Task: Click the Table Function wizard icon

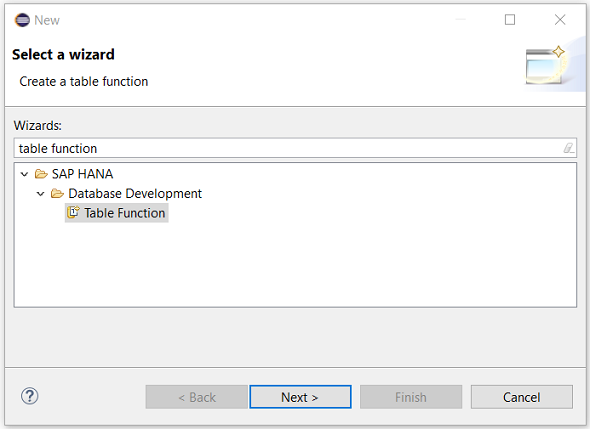Action: click(x=73, y=213)
